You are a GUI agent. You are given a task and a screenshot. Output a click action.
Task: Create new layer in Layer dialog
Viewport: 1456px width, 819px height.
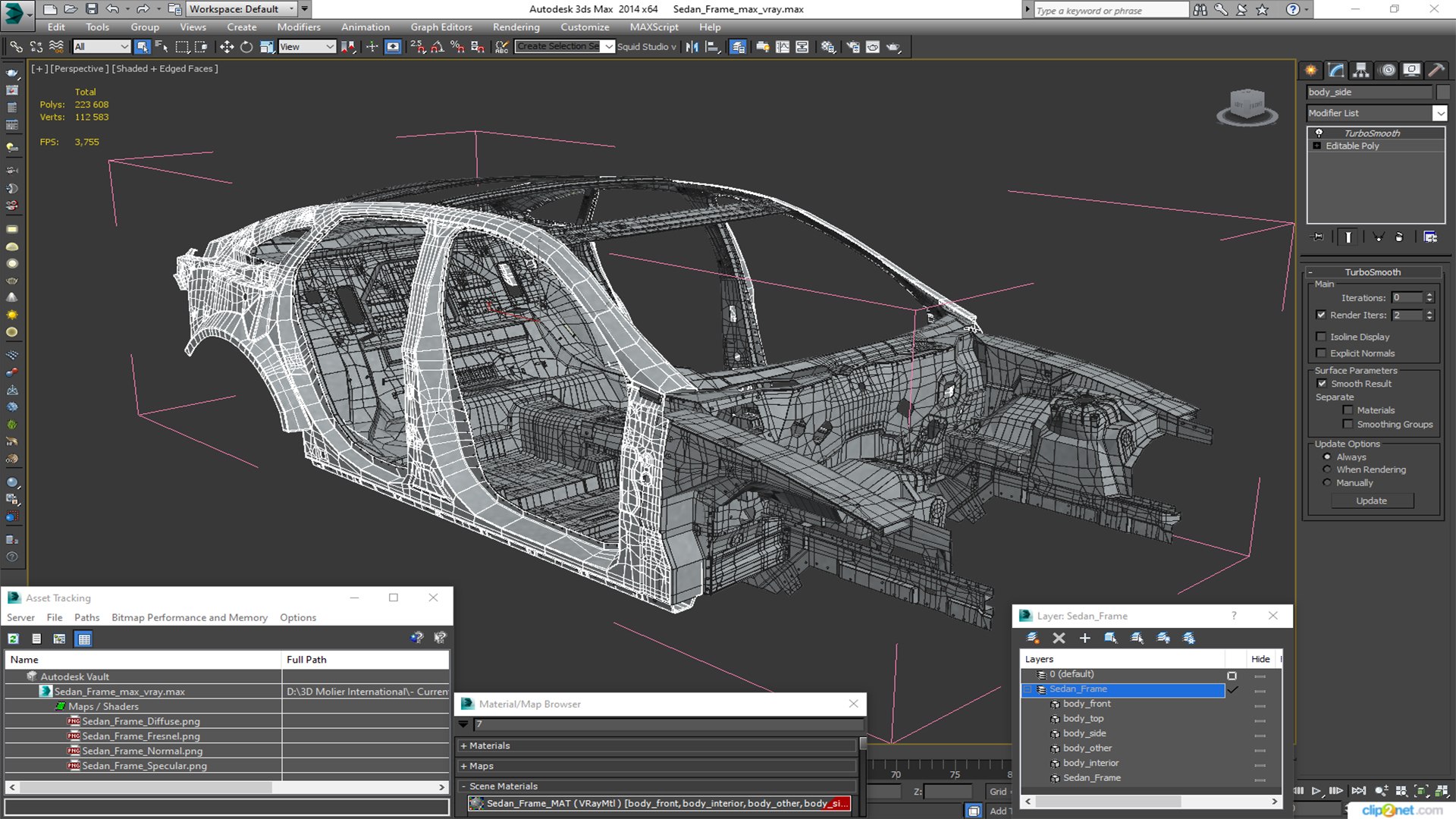point(1033,639)
